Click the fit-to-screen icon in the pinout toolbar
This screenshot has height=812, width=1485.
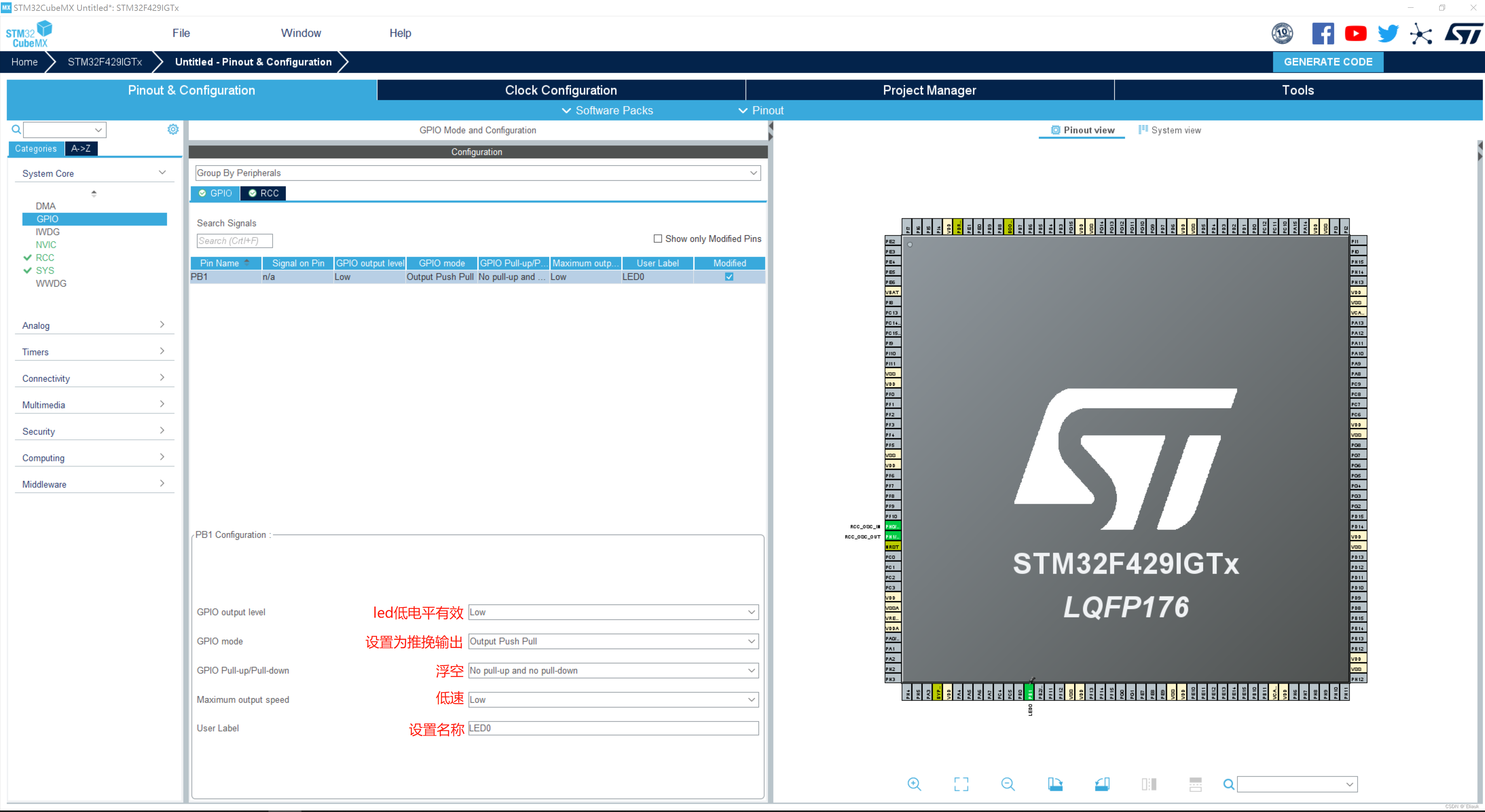click(961, 784)
